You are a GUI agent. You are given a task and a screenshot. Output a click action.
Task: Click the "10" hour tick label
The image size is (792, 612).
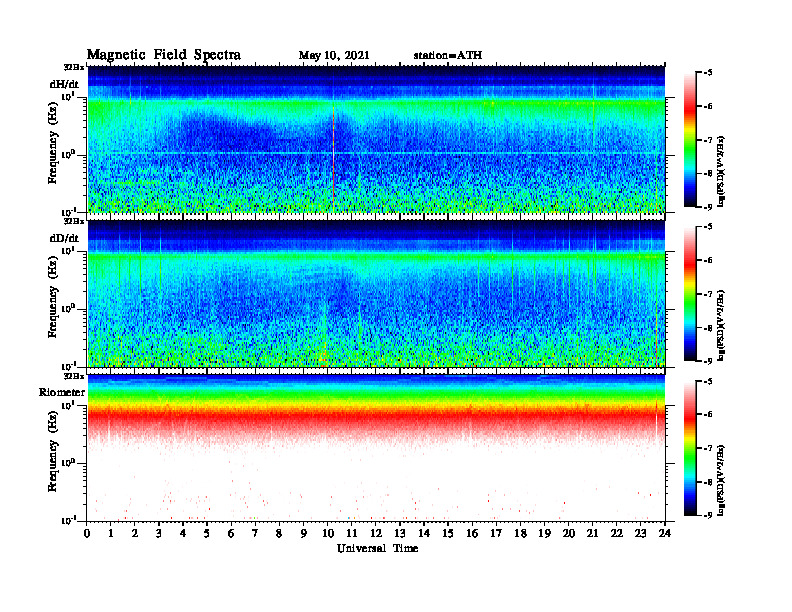[328, 533]
